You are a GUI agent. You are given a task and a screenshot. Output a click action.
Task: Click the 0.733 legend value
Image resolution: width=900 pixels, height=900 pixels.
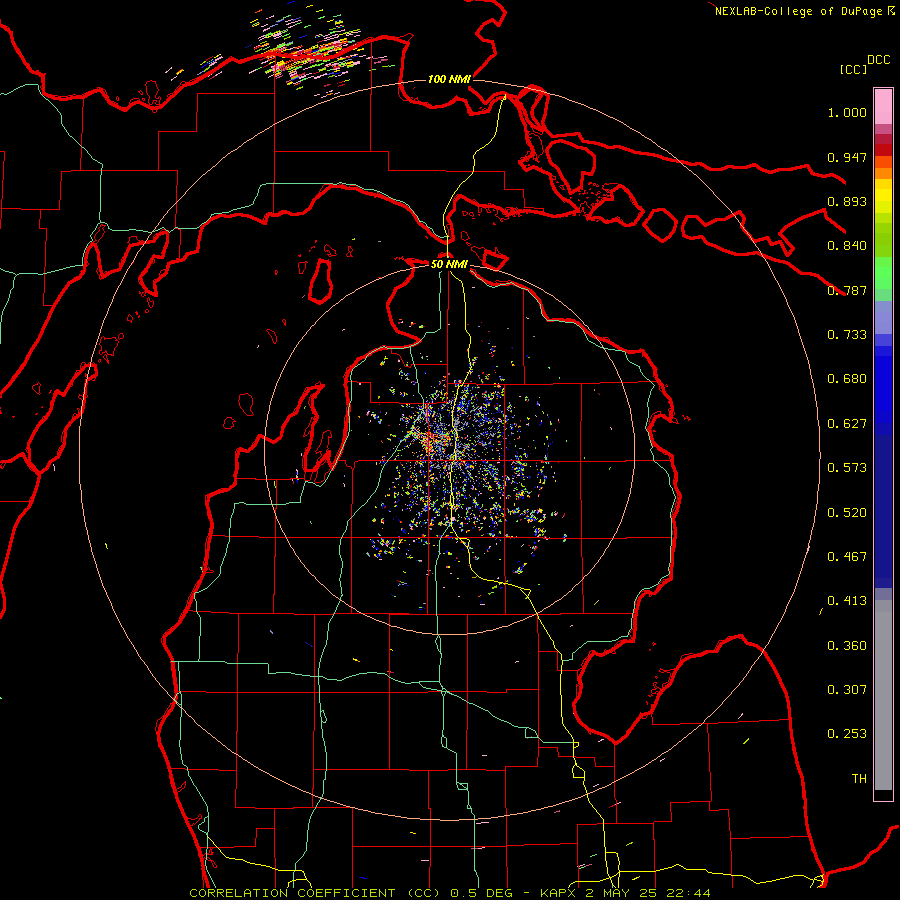(x=847, y=335)
